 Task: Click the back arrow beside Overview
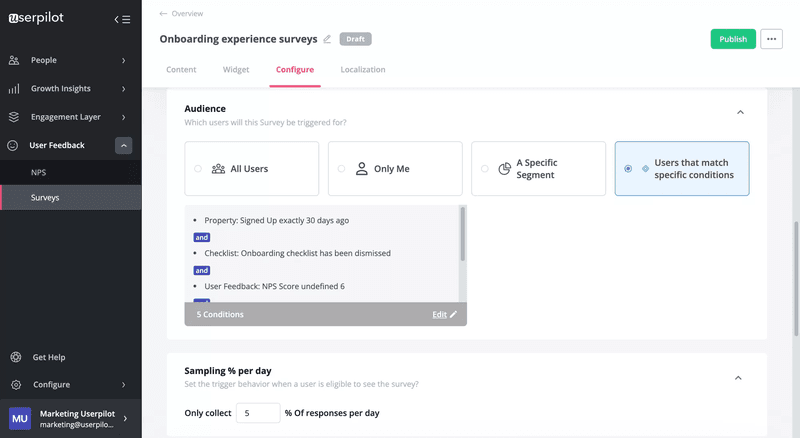[x=163, y=14]
